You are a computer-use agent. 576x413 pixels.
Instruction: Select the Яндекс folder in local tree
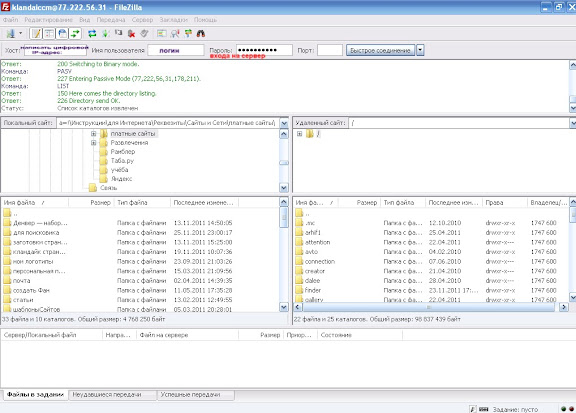(121, 179)
